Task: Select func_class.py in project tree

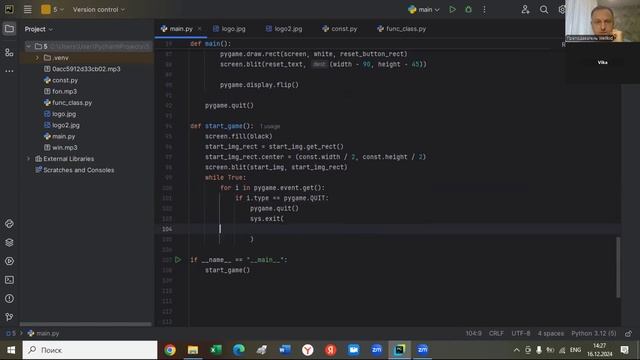Action: coord(72,103)
